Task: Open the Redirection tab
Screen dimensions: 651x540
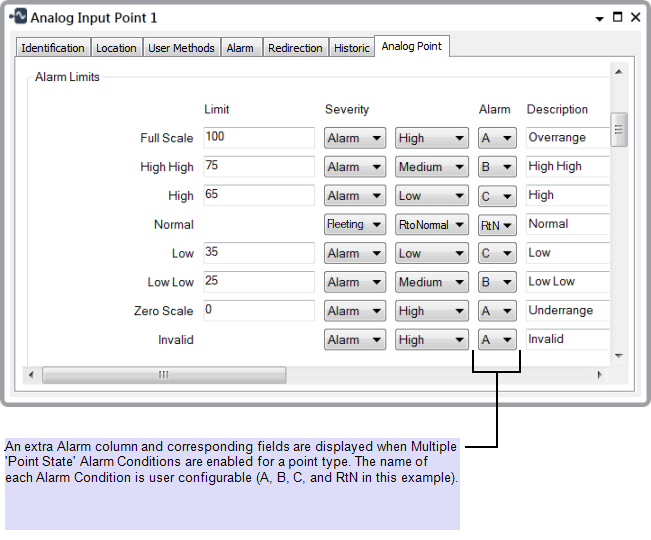Action: coord(295,48)
